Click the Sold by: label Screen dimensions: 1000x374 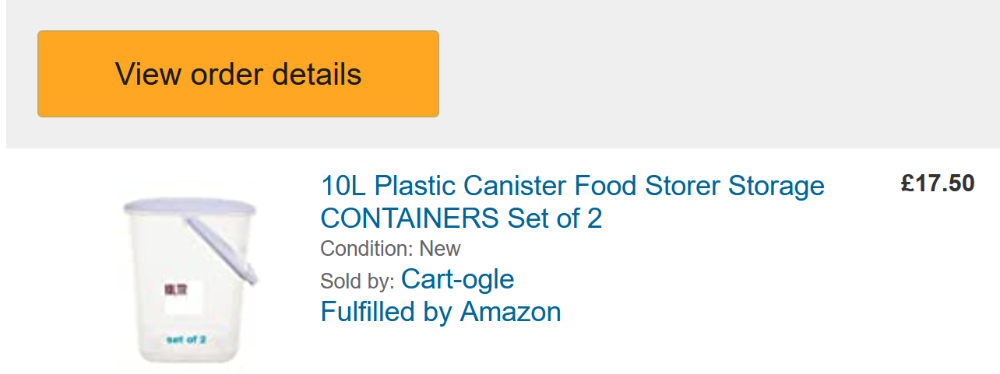pos(358,281)
